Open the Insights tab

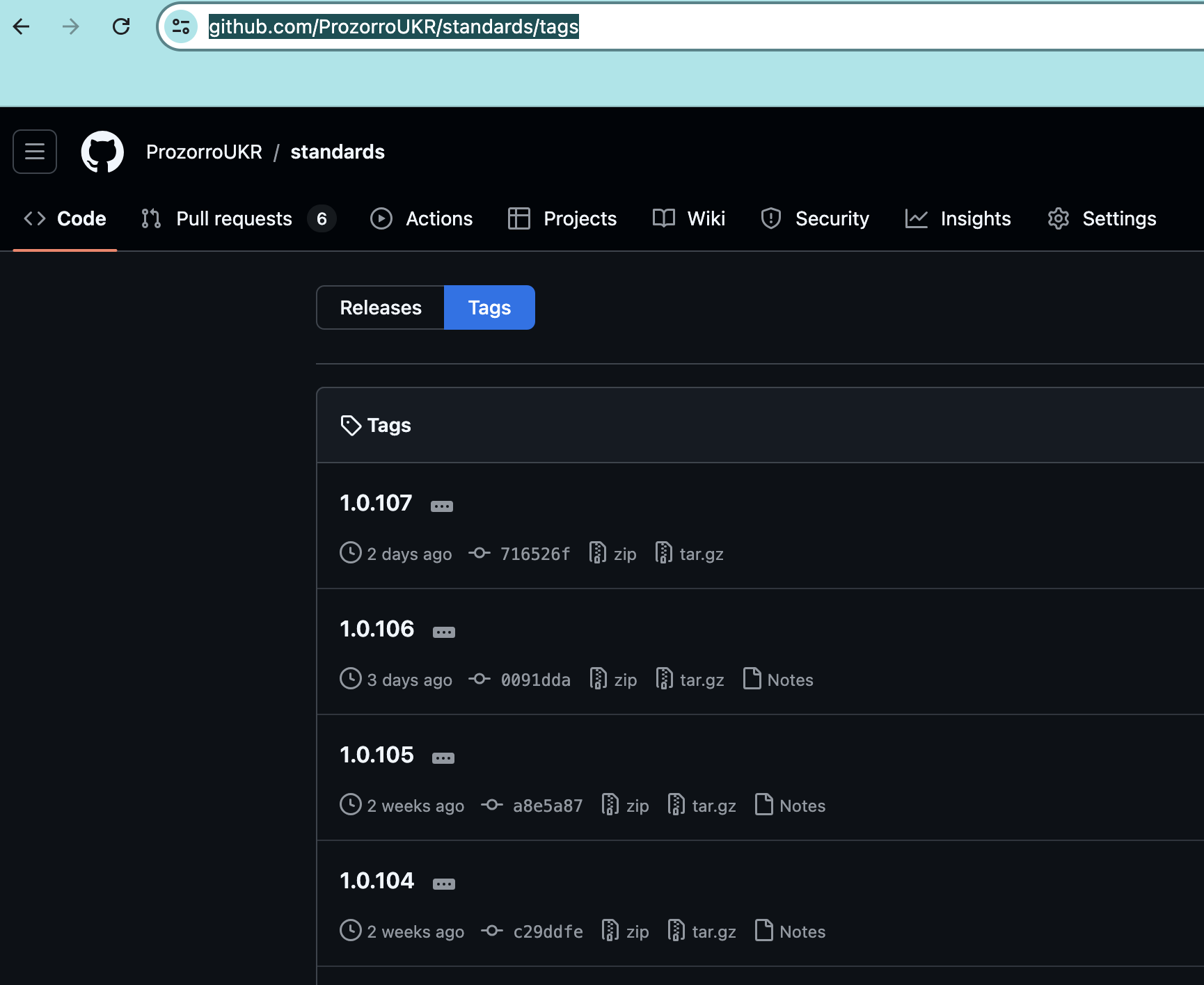tap(958, 218)
